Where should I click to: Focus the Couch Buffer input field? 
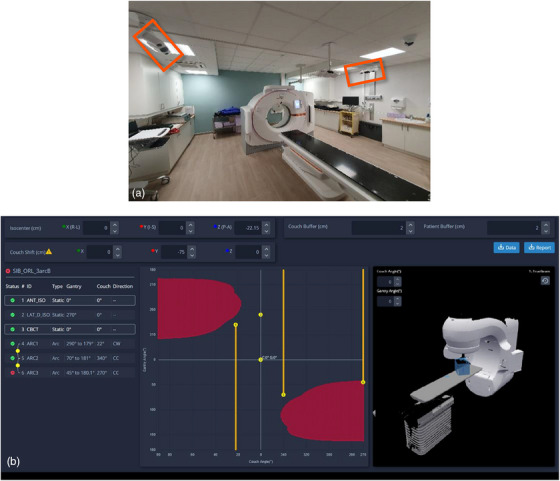point(379,228)
